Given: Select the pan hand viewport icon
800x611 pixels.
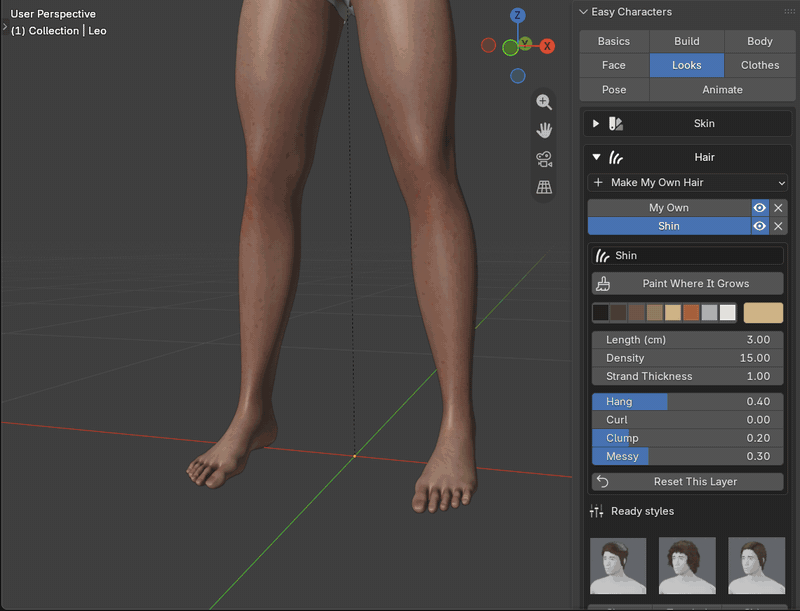Looking at the screenshot, I should (x=544, y=130).
